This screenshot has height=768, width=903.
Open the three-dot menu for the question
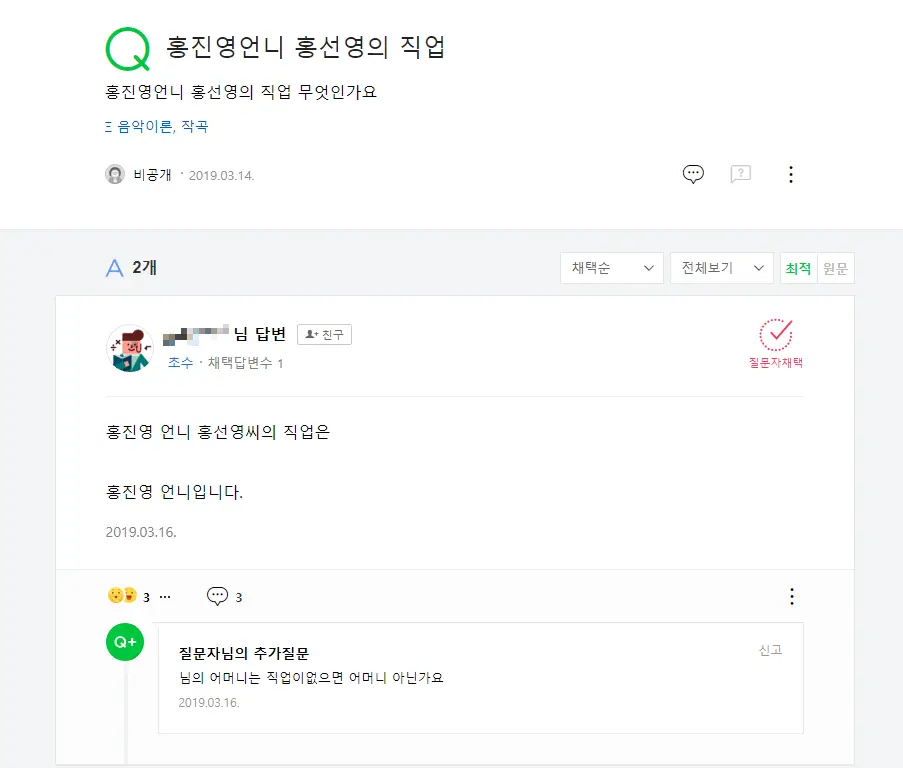tap(791, 174)
